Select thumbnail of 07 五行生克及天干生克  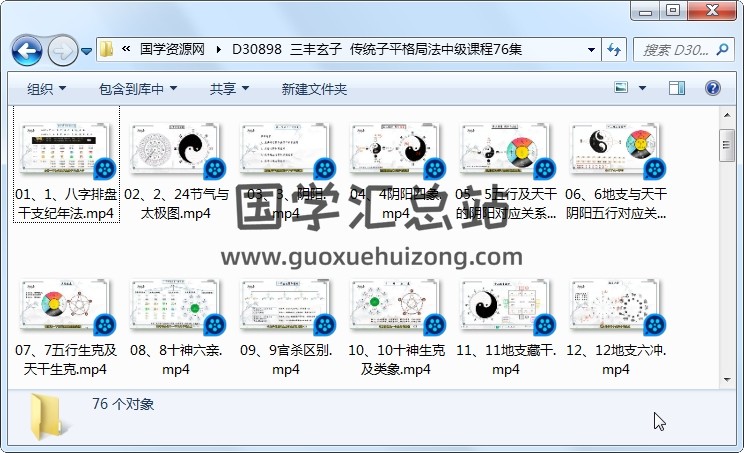click(x=65, y=305)
